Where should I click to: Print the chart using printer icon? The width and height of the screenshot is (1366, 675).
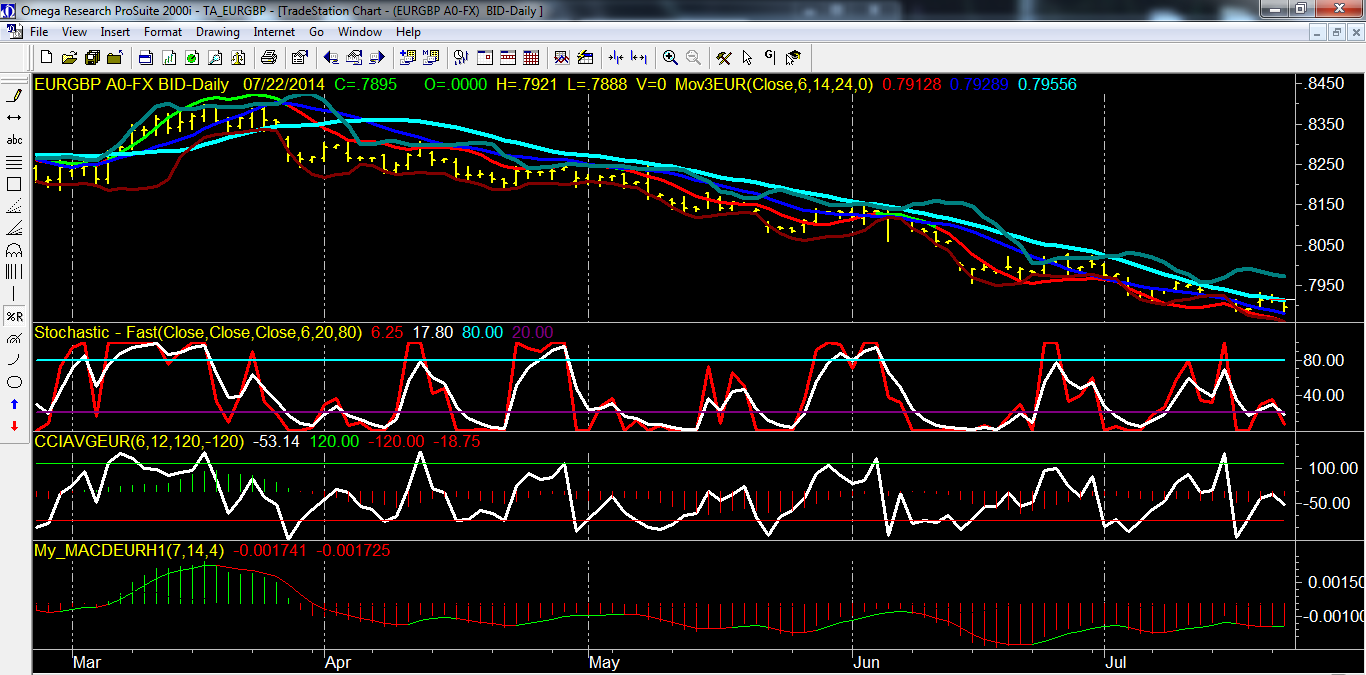pyautogui.click(x=269, y=57)
